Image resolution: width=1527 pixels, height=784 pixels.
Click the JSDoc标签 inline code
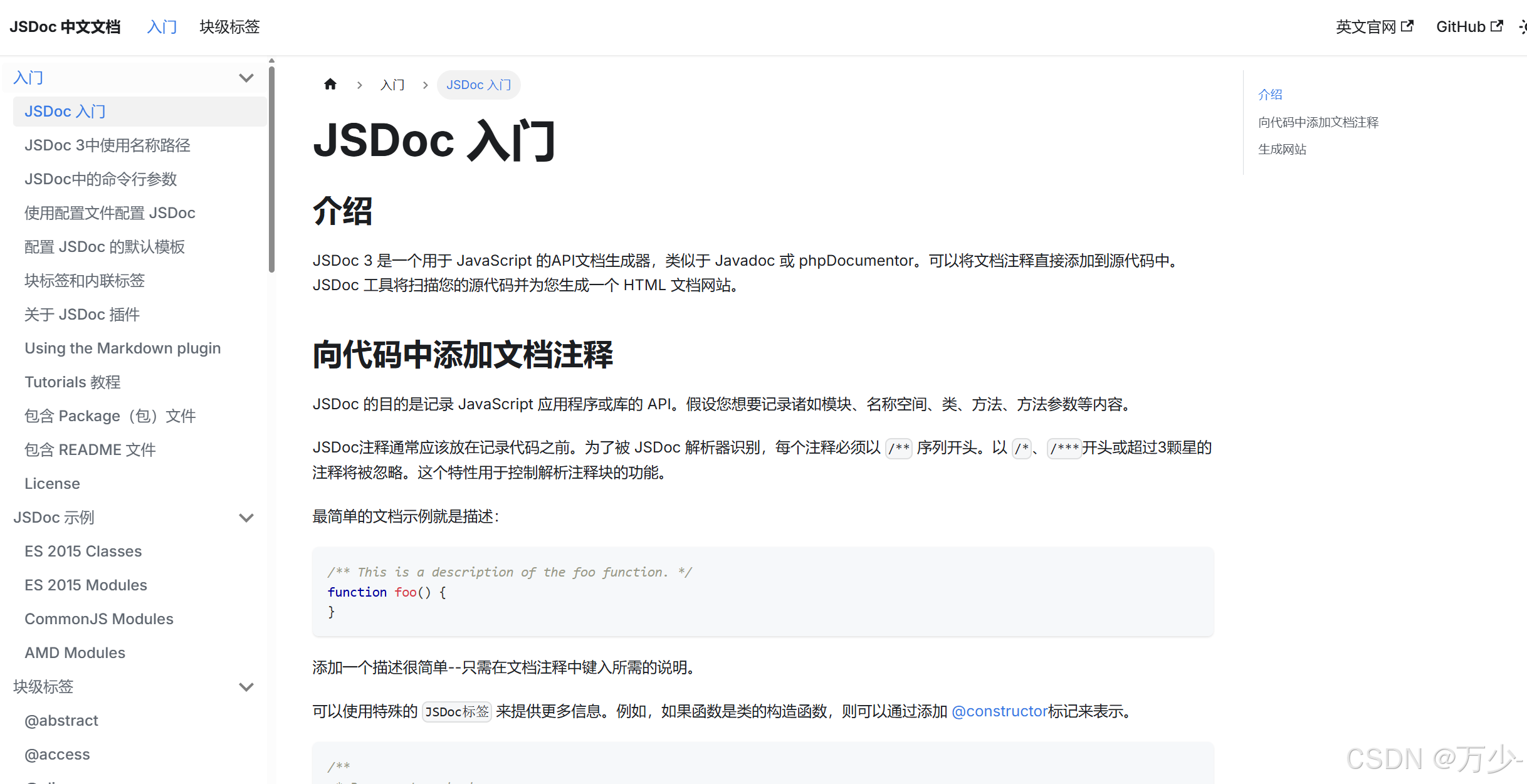tap(457, 712)
